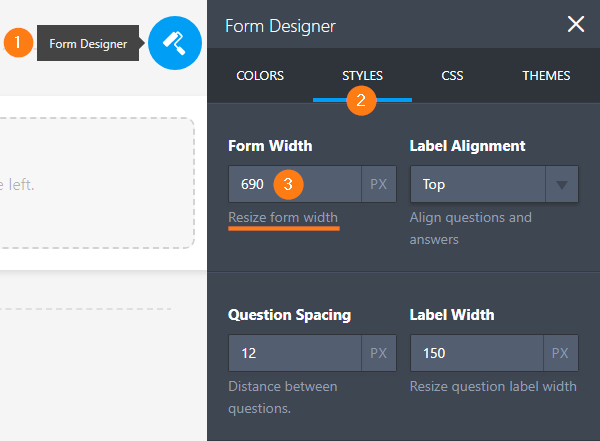Click the orange step 3 marker
This screenshot has width=600, height=441.
[288, 184]
